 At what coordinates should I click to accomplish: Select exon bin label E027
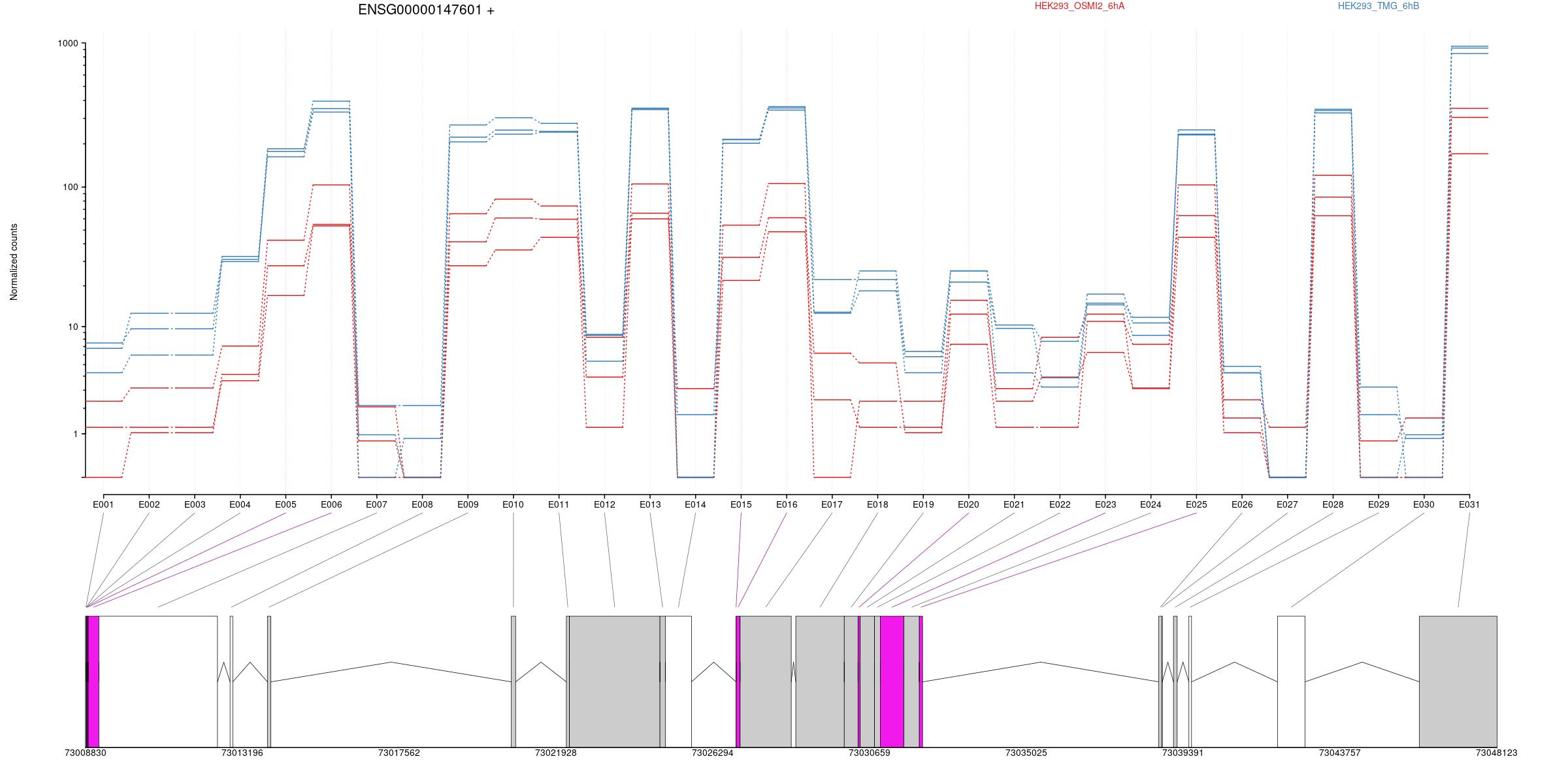[1287, 504]
